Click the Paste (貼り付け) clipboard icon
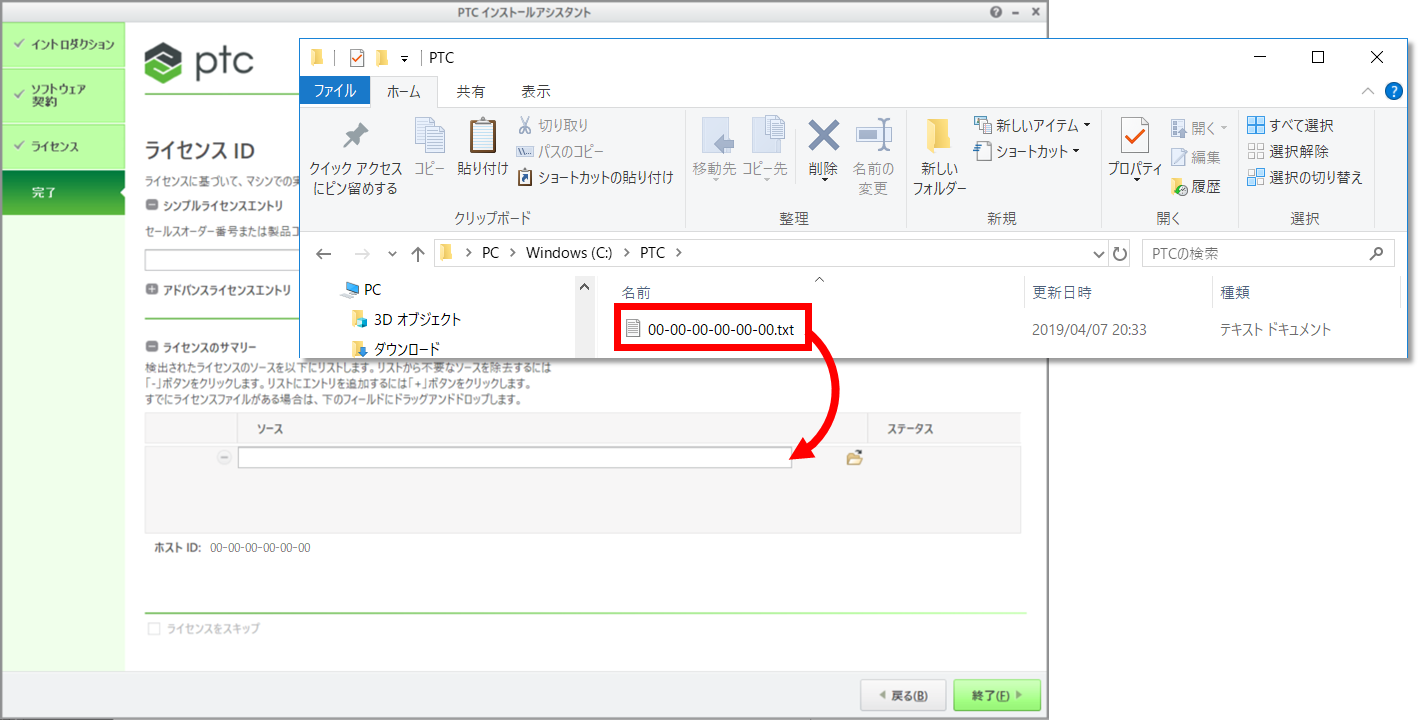 click(483, 137)
